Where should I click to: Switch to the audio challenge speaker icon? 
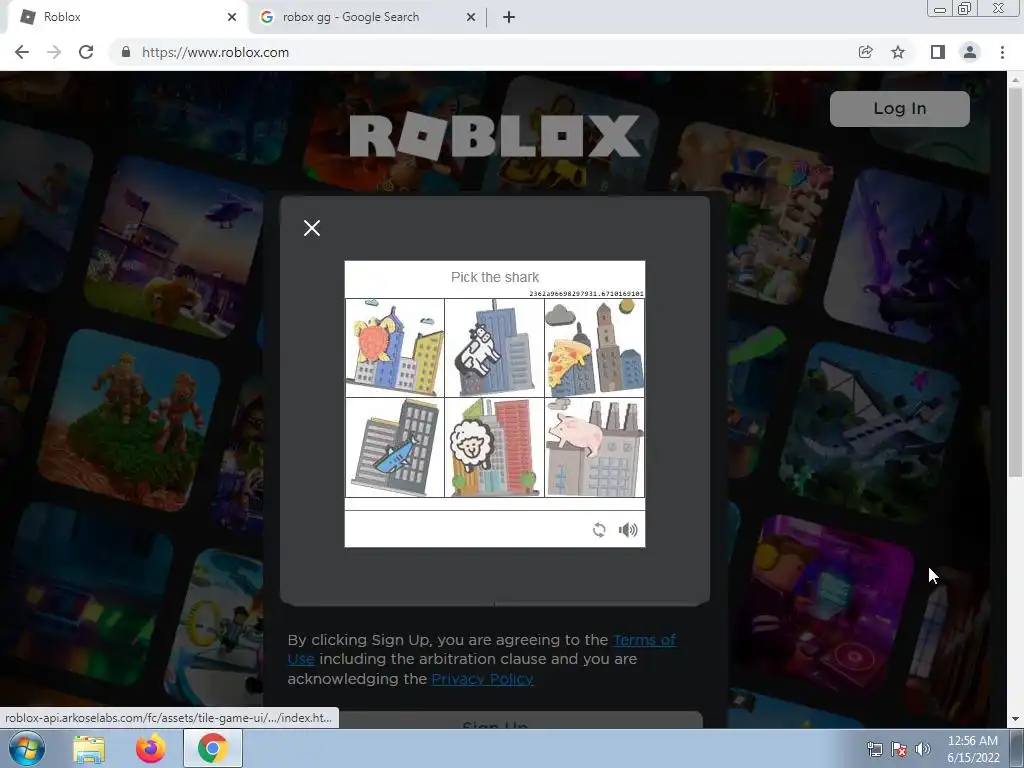pyautogui.click(x=628, y=530)
